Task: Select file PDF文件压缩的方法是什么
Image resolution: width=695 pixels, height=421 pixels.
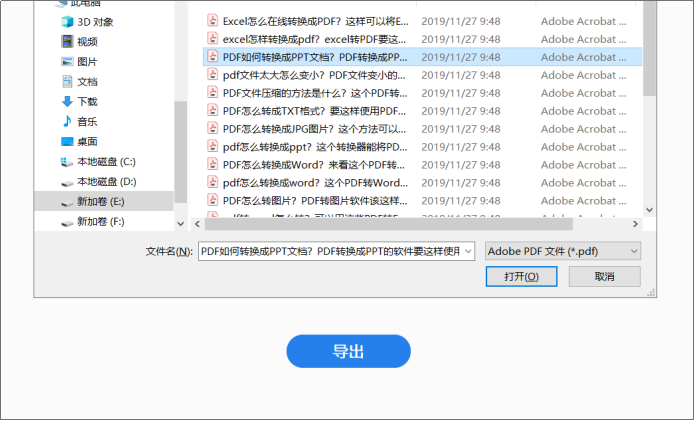Action: pyautogui.click(x=315, y=93)
